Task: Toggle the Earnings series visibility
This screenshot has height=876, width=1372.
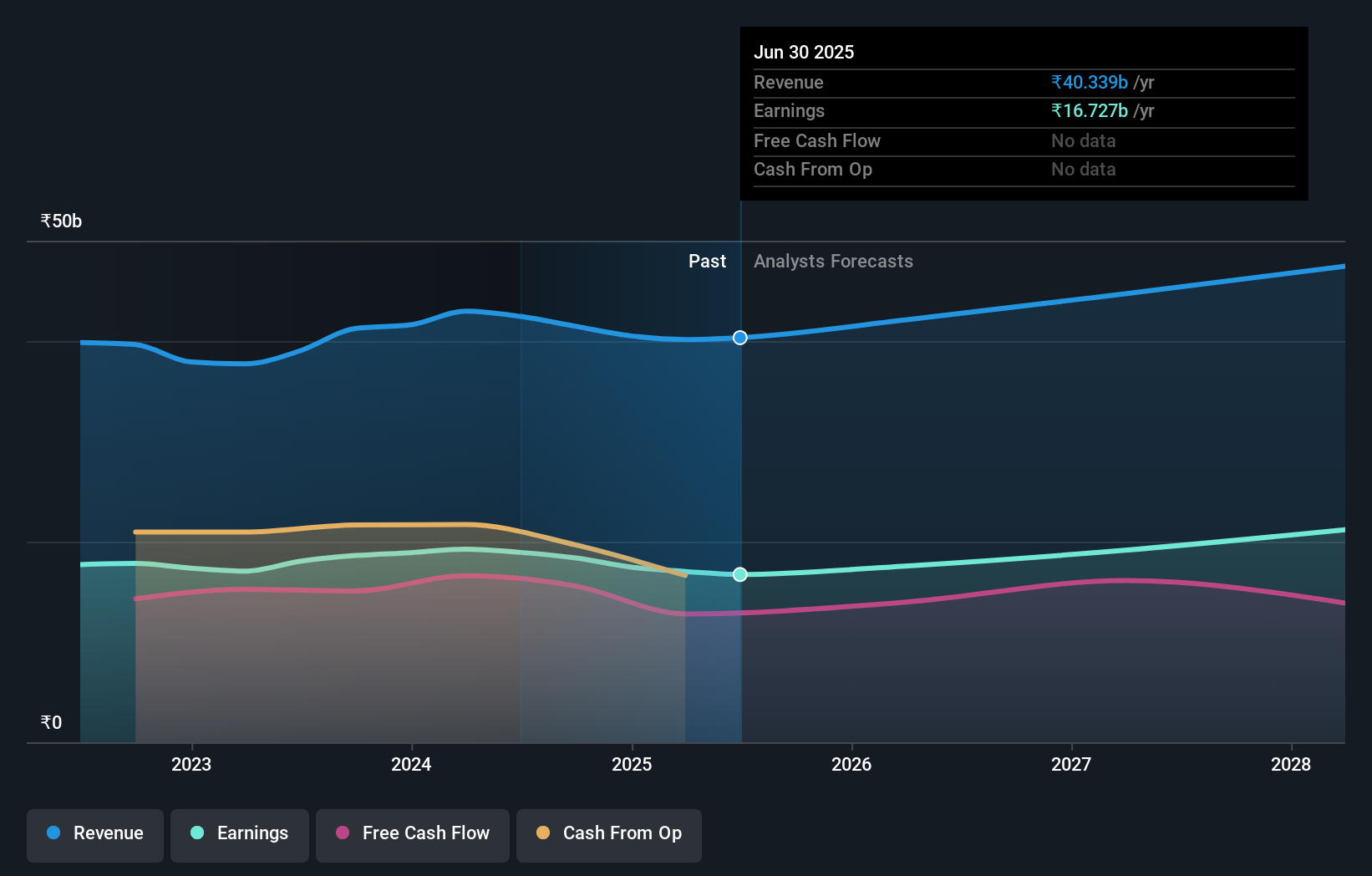Action: (240, 834)
